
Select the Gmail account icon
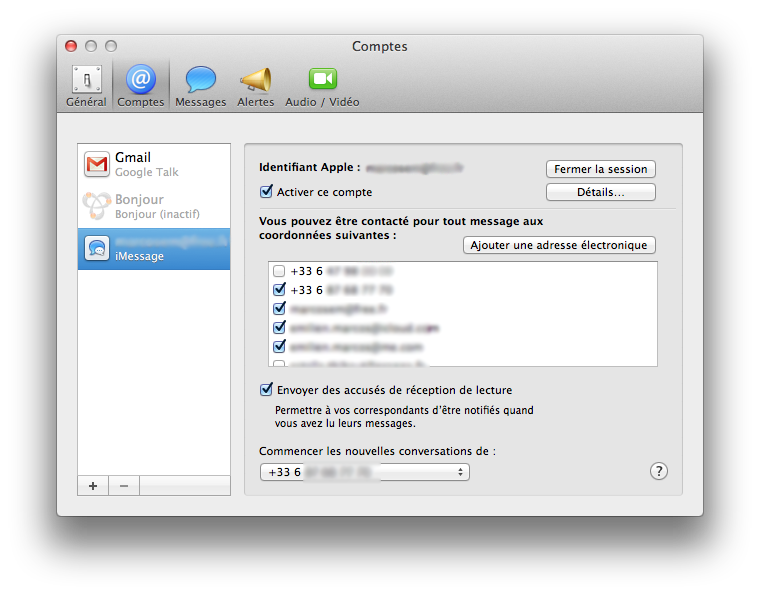point(96,164)
